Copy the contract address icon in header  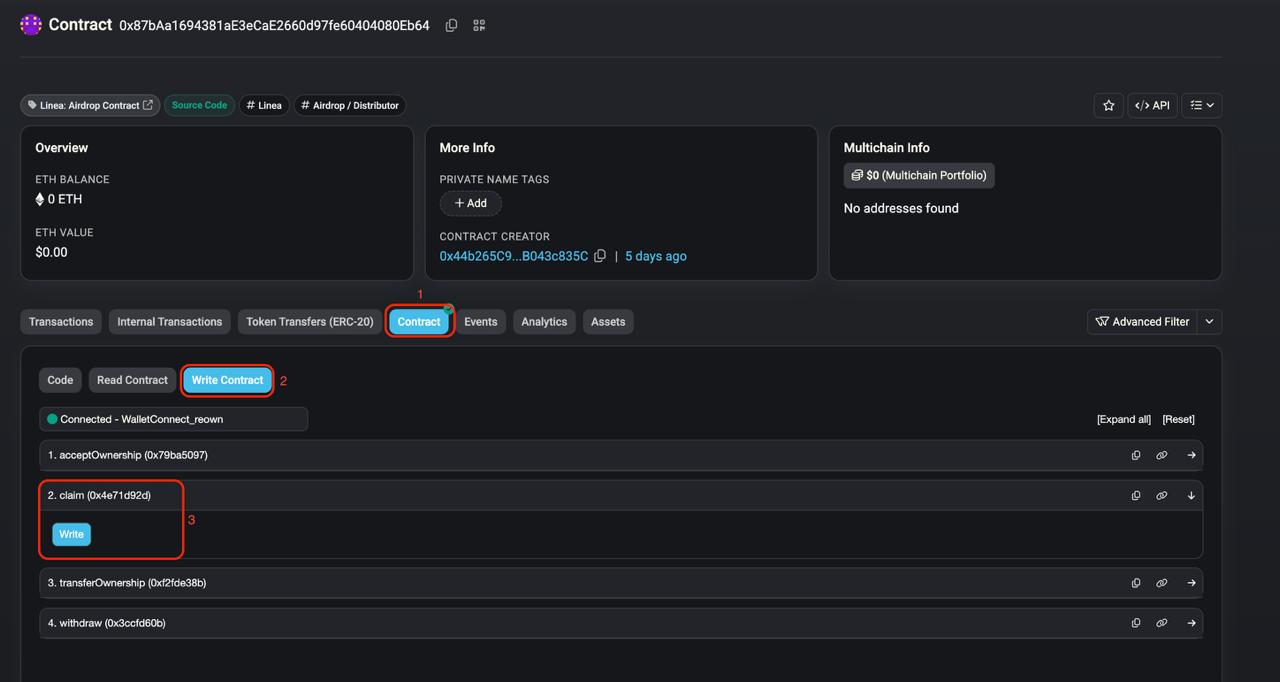pyautogui.click(x=451, y=25)
